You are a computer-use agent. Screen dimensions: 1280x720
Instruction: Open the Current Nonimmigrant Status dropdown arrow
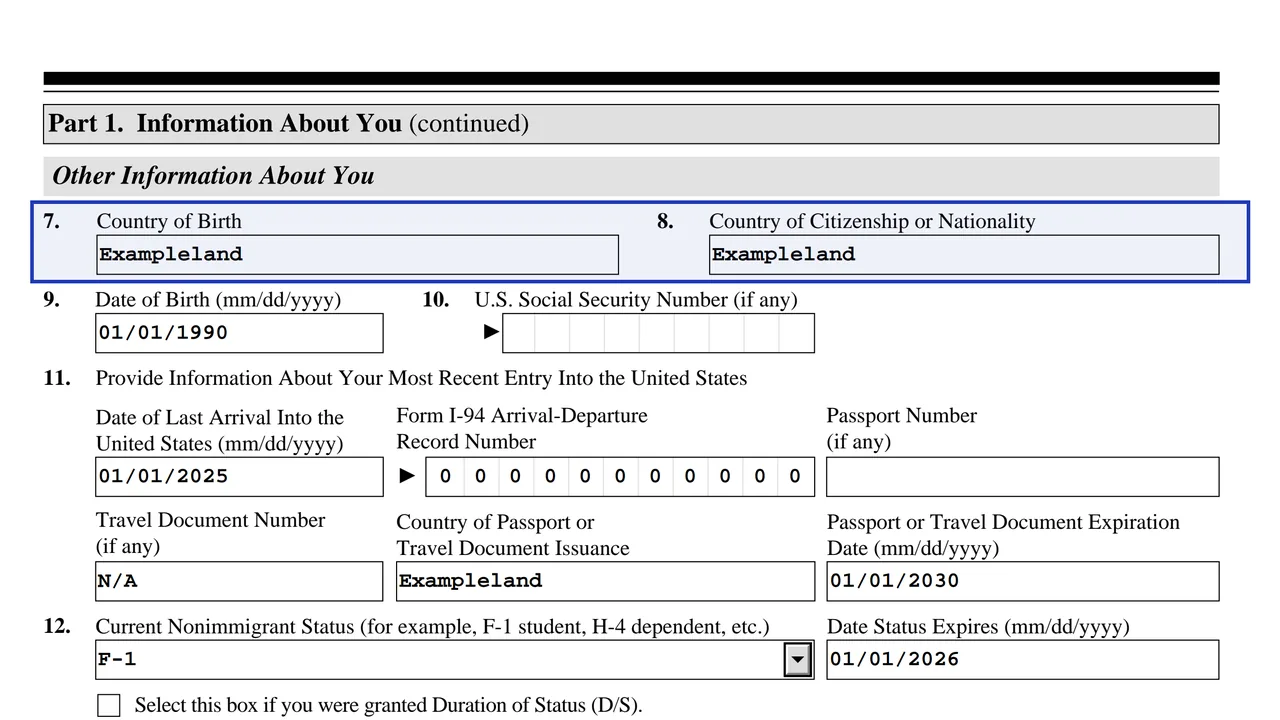point(797,660)
